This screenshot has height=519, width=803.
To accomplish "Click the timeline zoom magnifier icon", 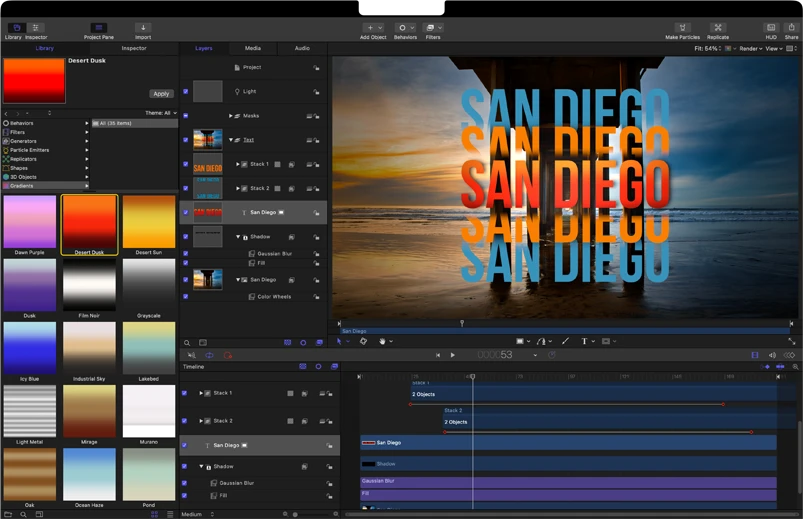I will (795, 367).
